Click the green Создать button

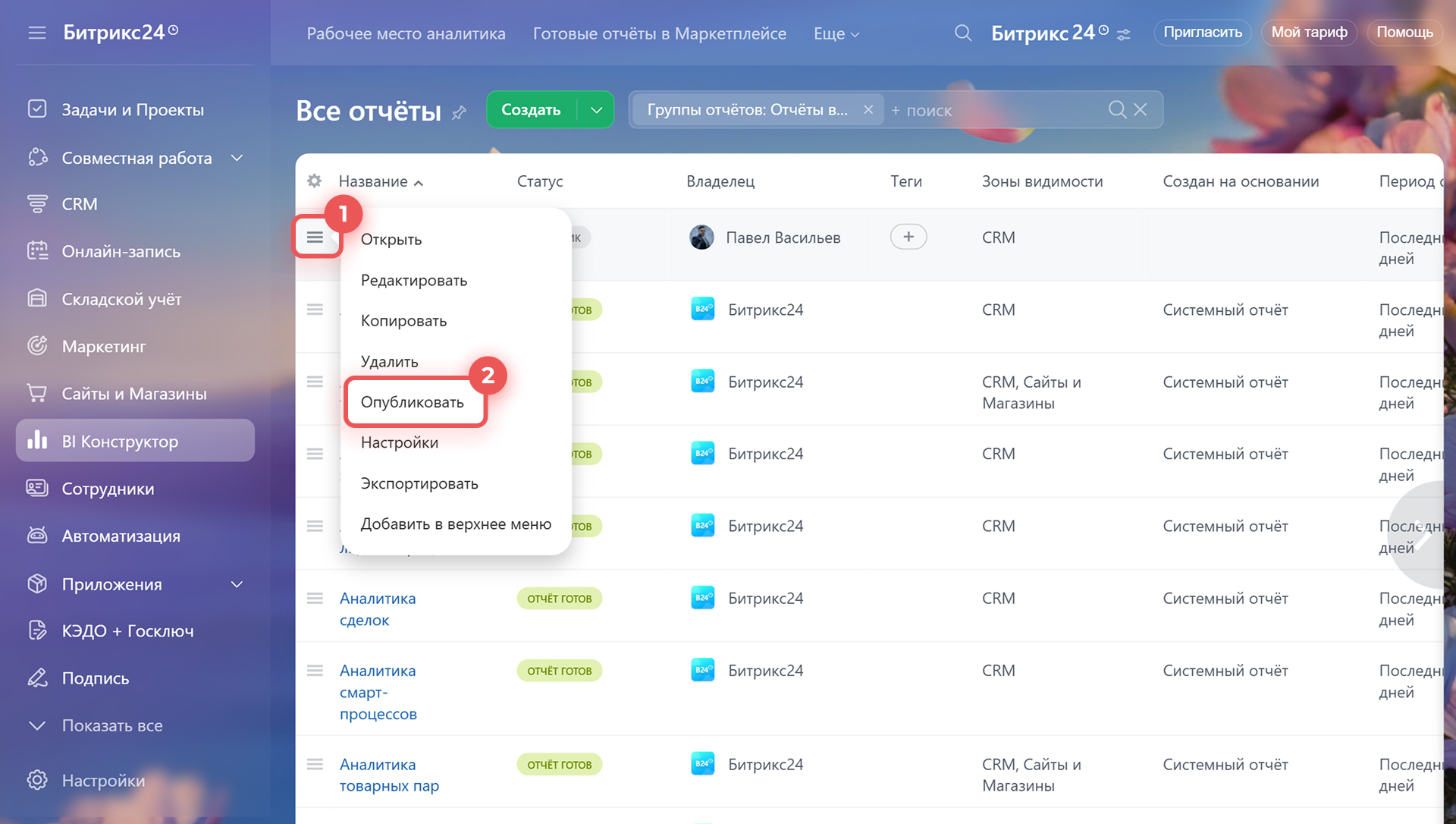531,110
